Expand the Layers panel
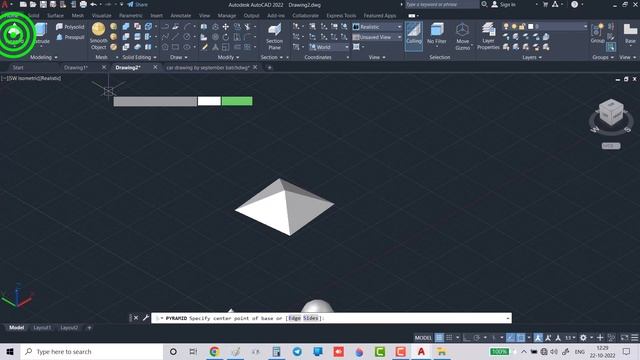 532,58
